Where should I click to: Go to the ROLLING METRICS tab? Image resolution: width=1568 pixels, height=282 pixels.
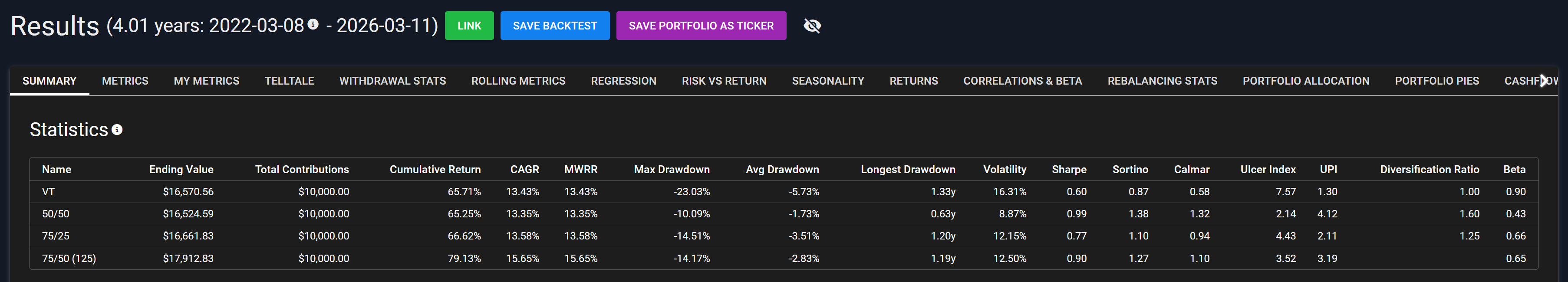[518, 81]
